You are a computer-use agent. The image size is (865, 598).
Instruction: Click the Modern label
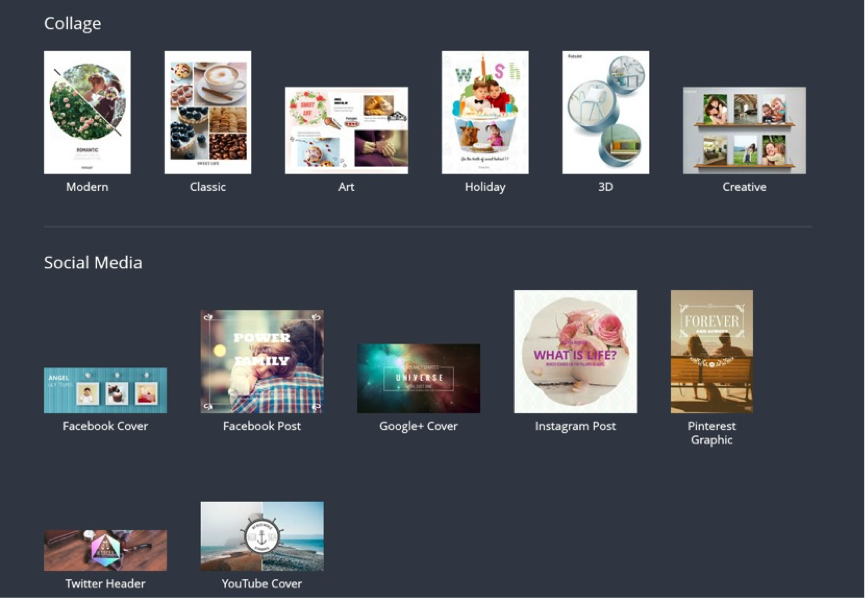coord(87,187)
